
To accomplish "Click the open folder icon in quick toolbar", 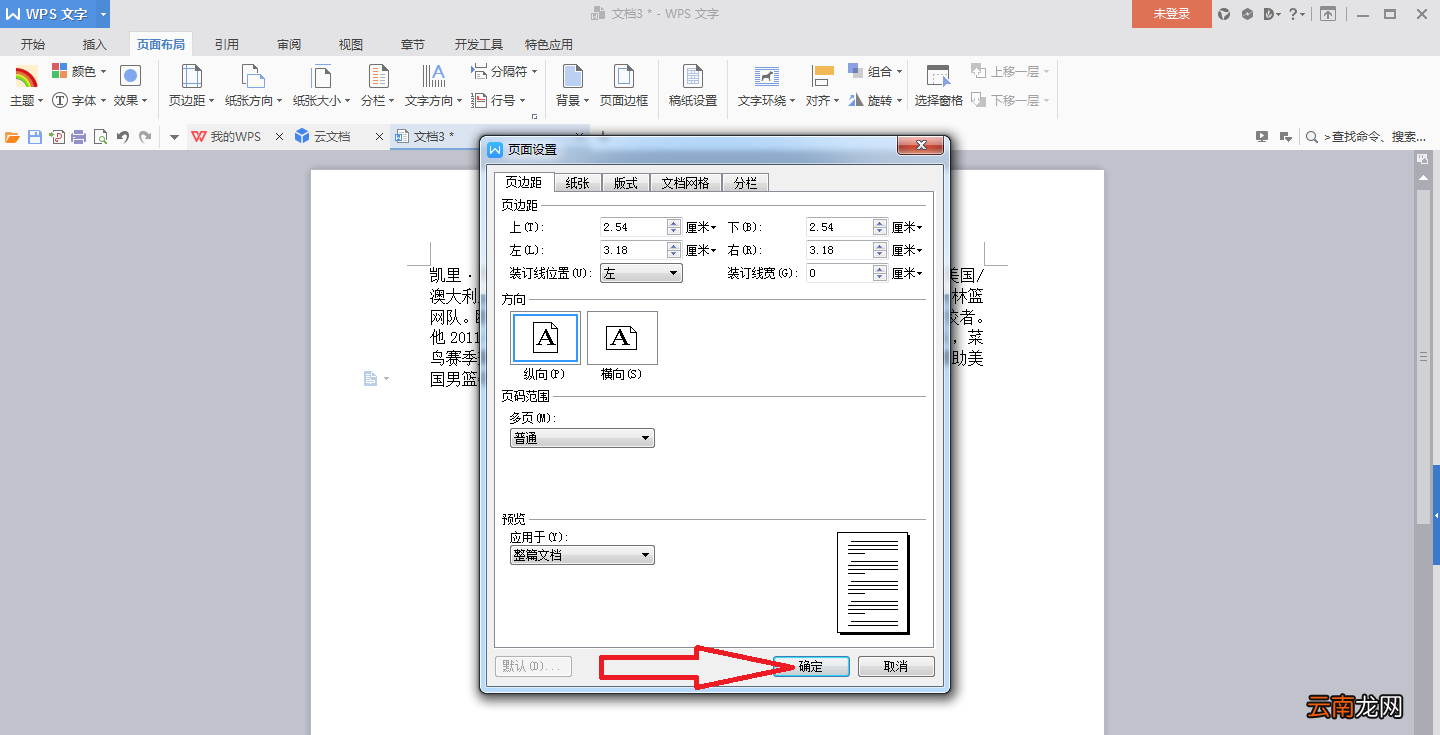I will tap(12, 137).
